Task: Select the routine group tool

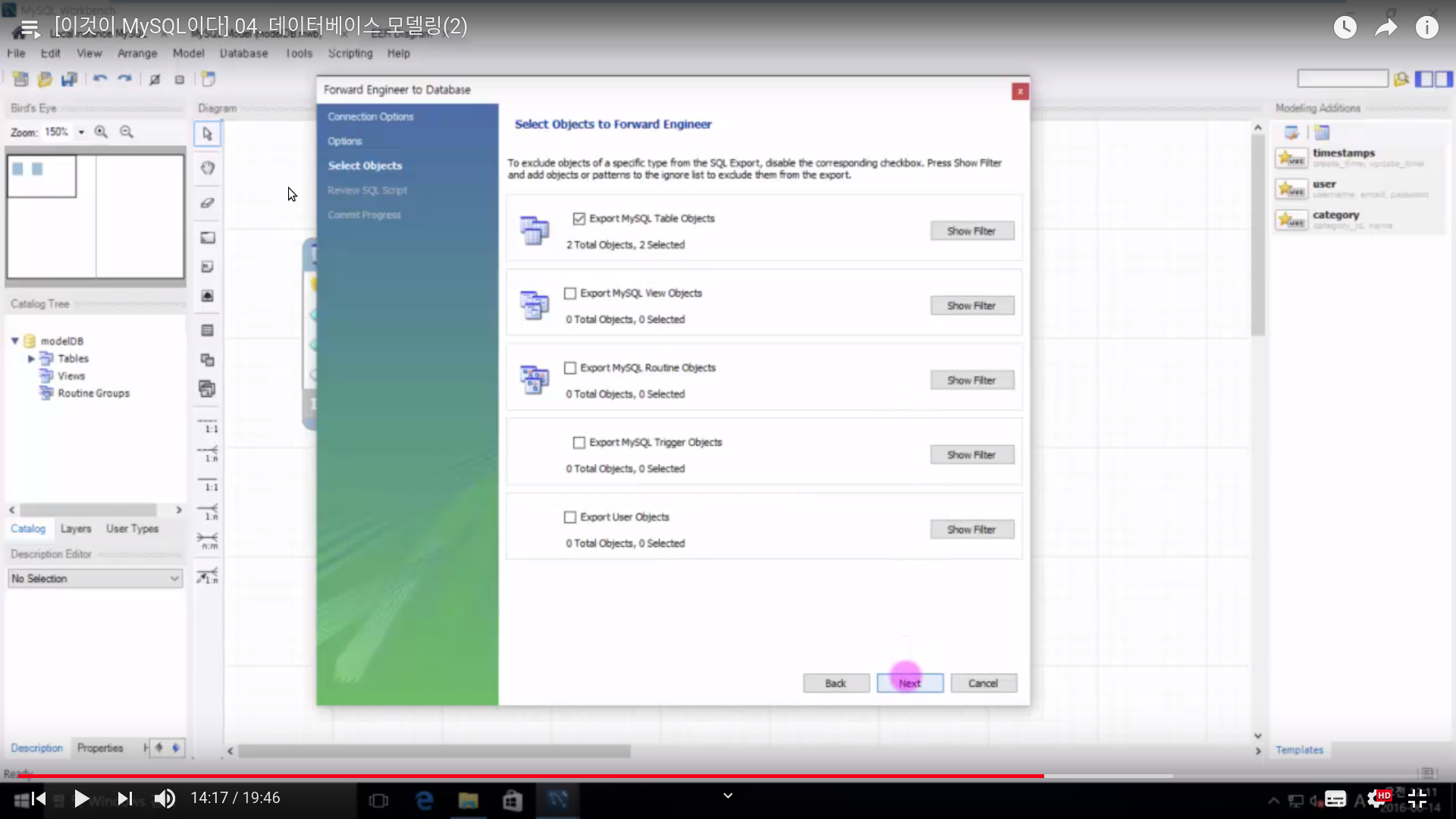Action: [x=207, y=389]
